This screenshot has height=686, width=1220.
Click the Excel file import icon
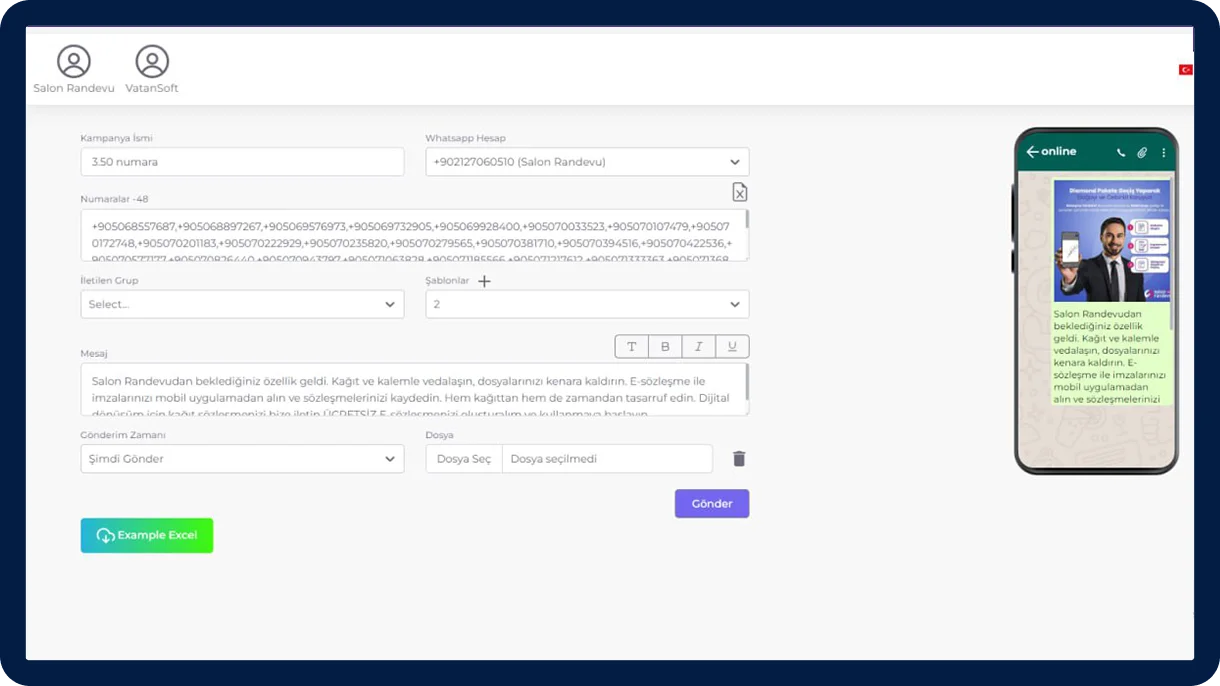(x=739, y=192)
